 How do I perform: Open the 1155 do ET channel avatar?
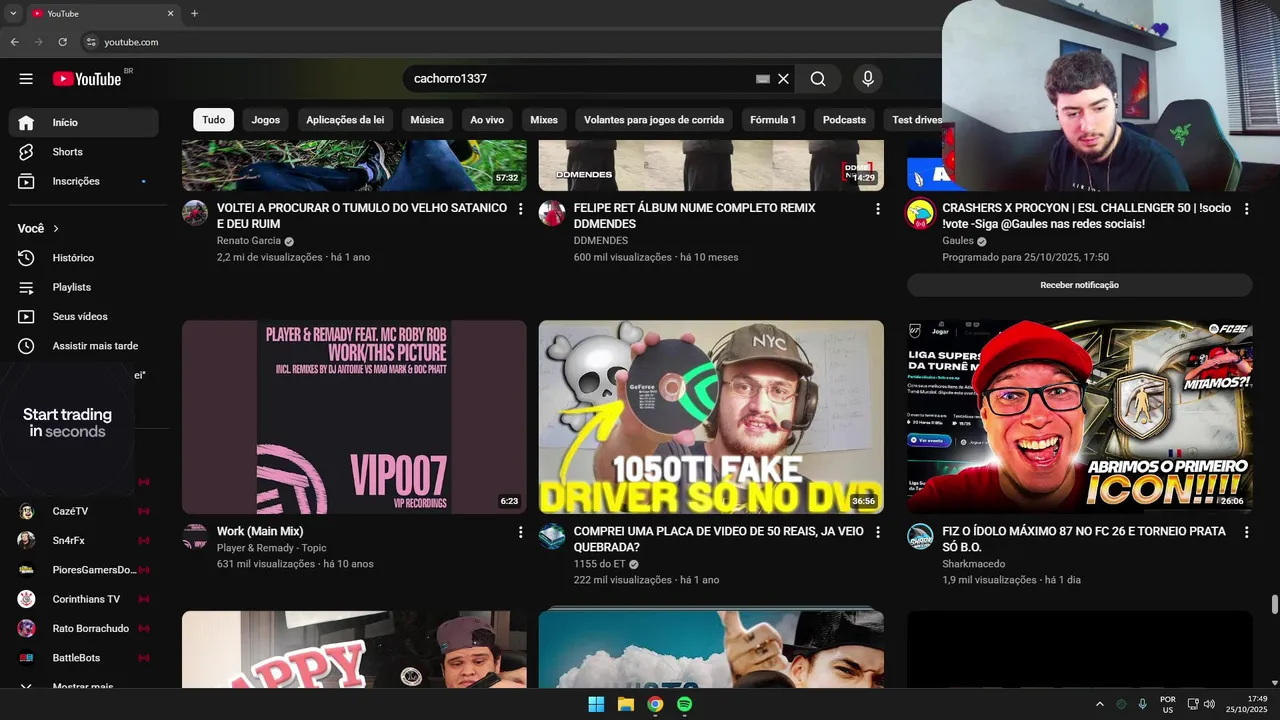[552, 537]
